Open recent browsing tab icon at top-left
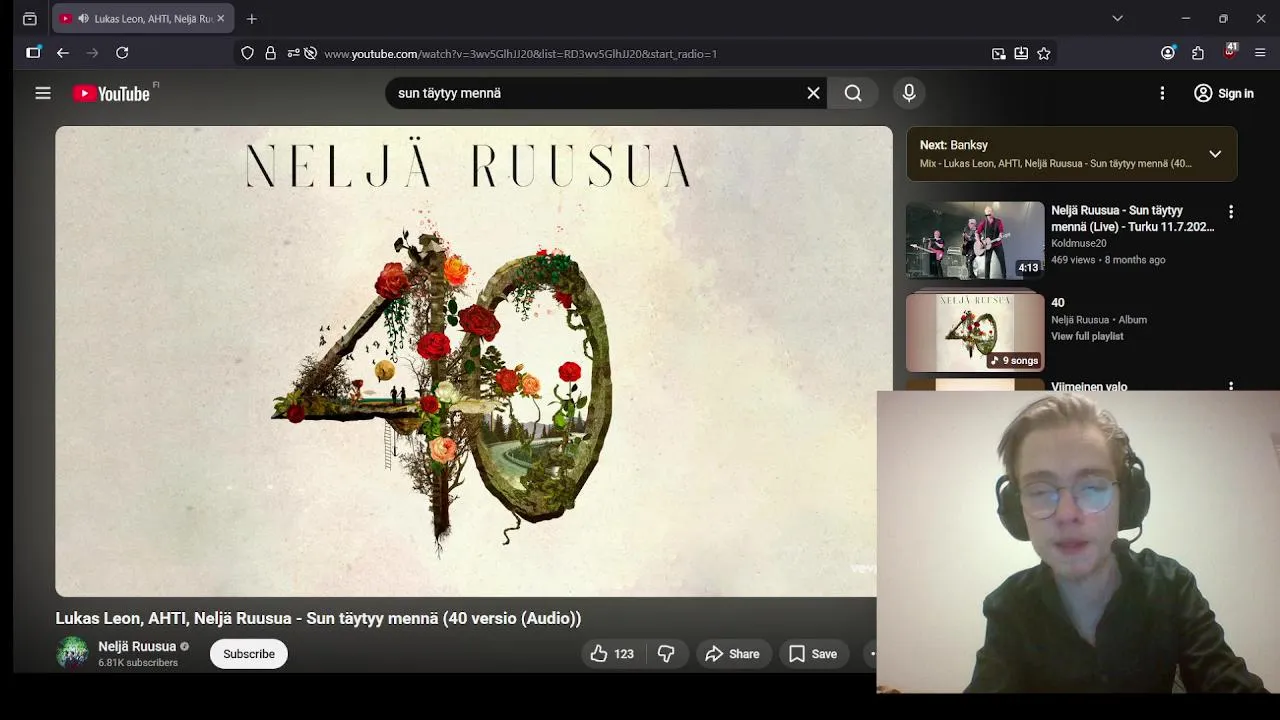This screenshot has width=1280, height=720. tap(30, 18)
